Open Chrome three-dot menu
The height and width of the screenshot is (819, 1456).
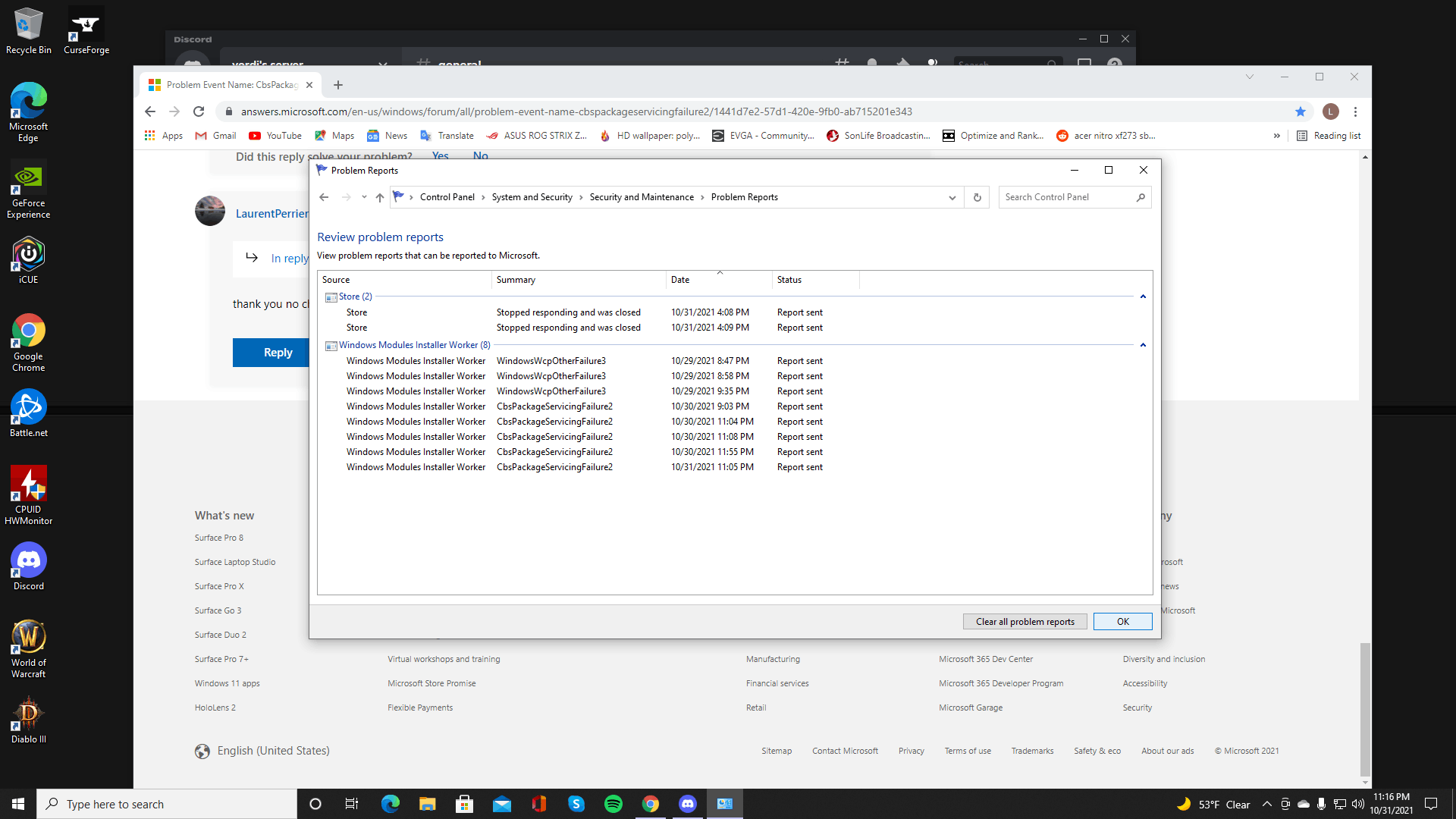tap(1355, 111)
